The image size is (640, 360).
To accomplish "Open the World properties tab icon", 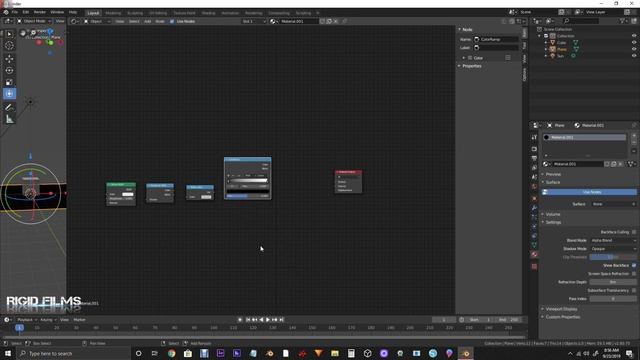I will pos(534,187).
